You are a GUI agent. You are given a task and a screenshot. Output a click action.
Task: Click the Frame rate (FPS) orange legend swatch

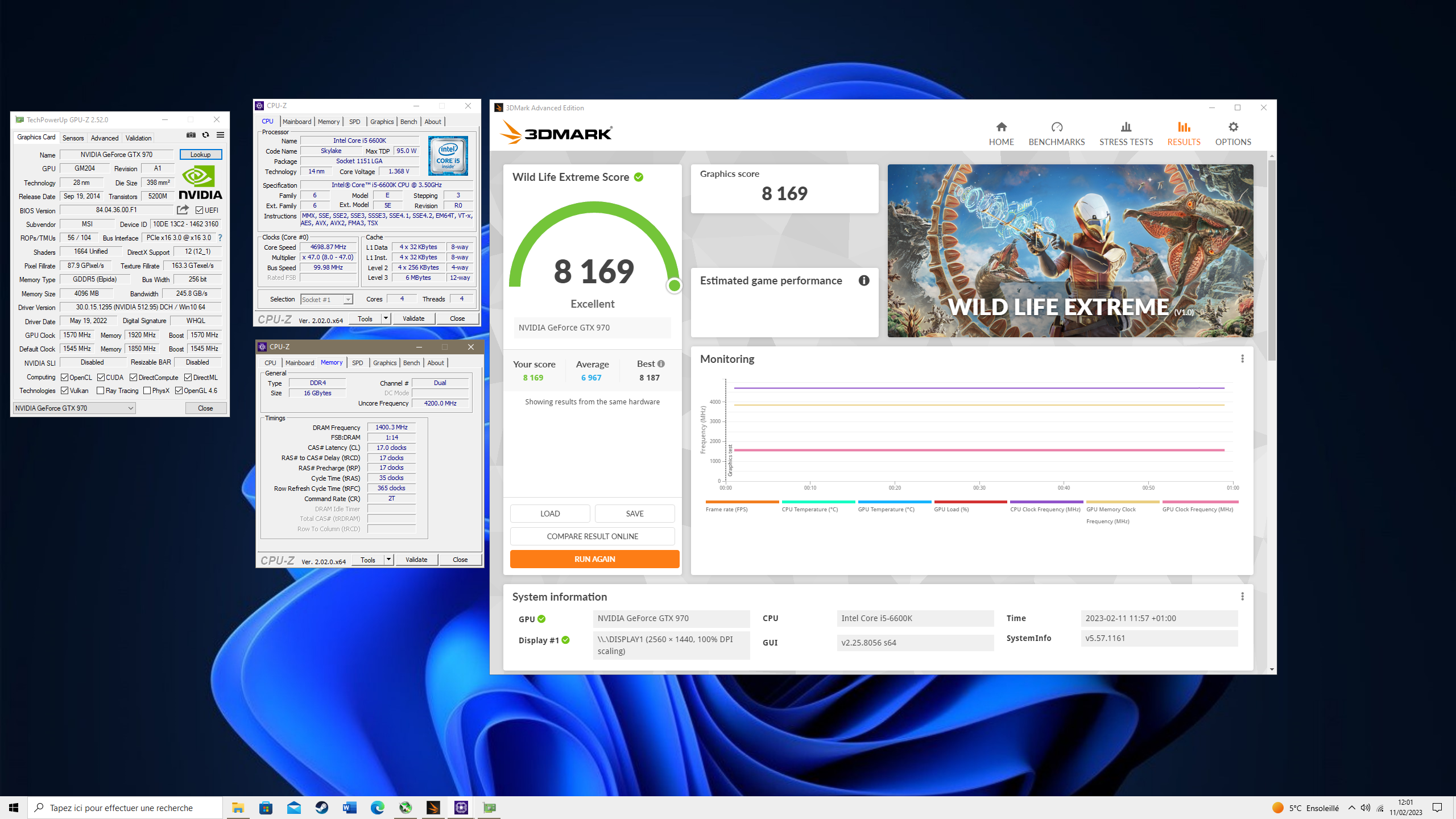coord(742,502)
